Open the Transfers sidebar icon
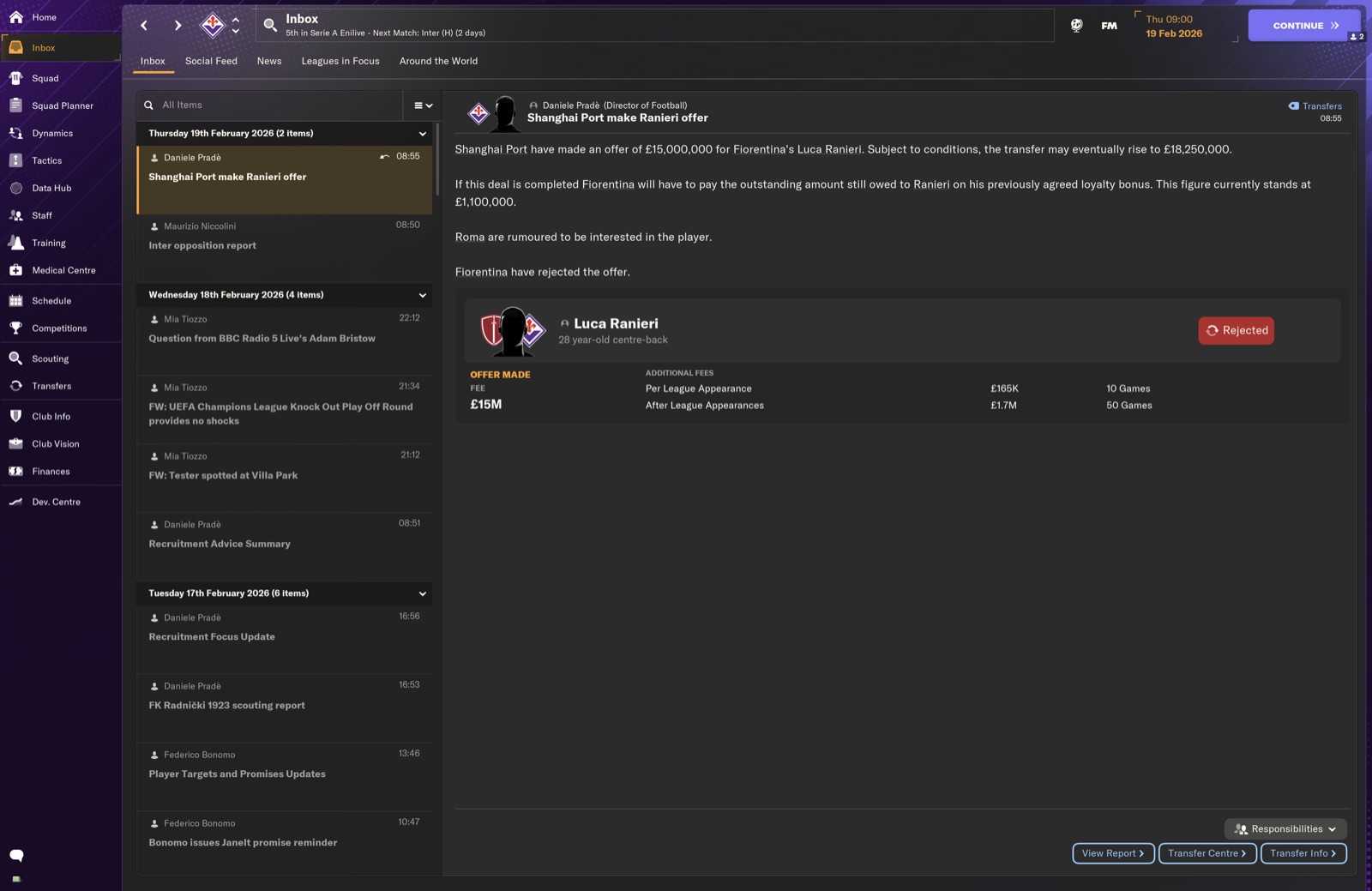 click(x=15, y=386)
